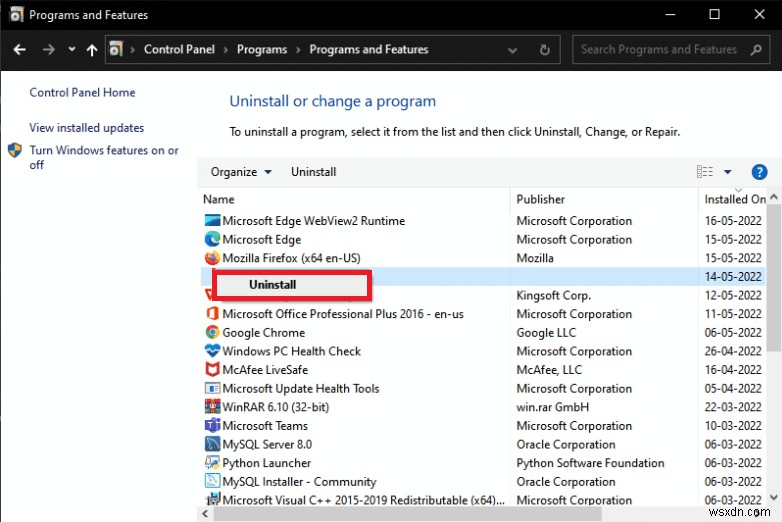Open Control Panel Home link
782x522 pixels.
[82, 93]
